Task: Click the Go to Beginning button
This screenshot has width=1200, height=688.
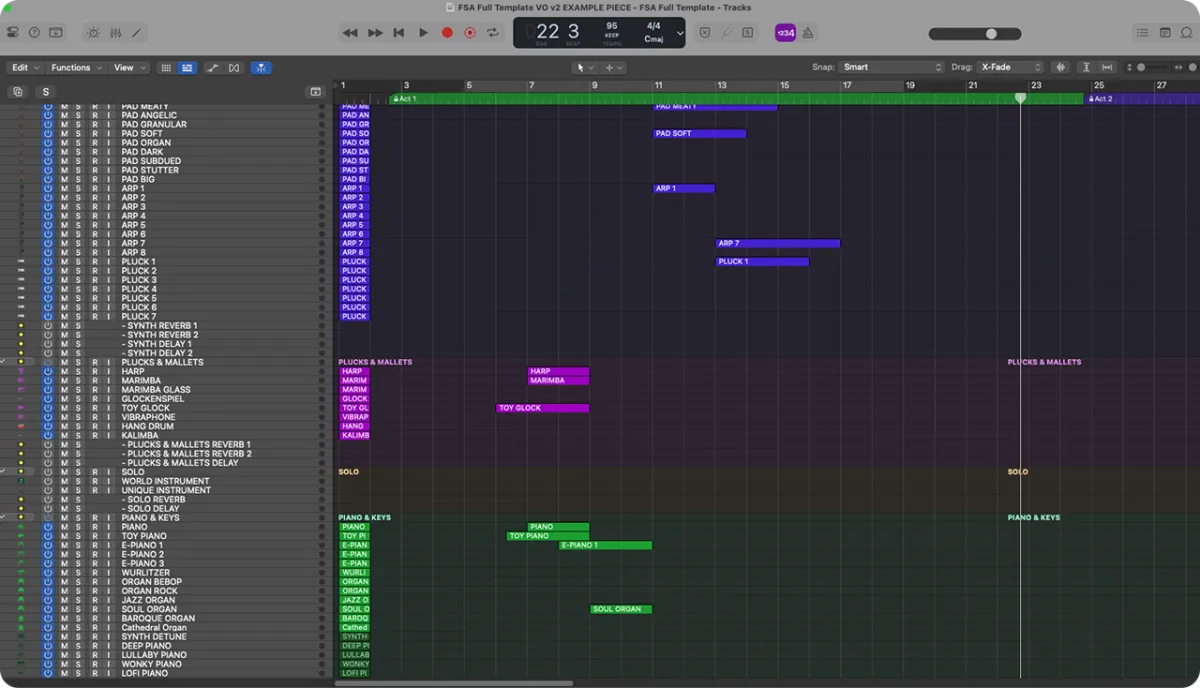Action: (399, 33)
